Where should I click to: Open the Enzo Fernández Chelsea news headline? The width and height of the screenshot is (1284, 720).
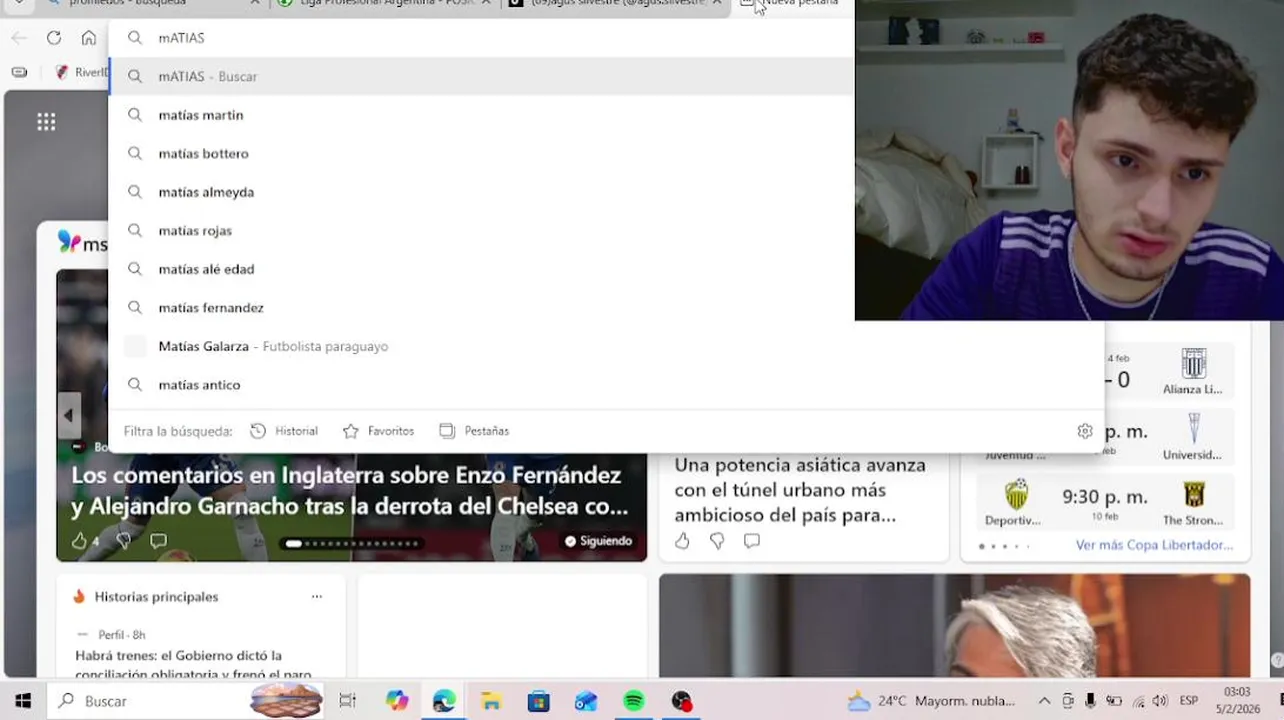350,491
